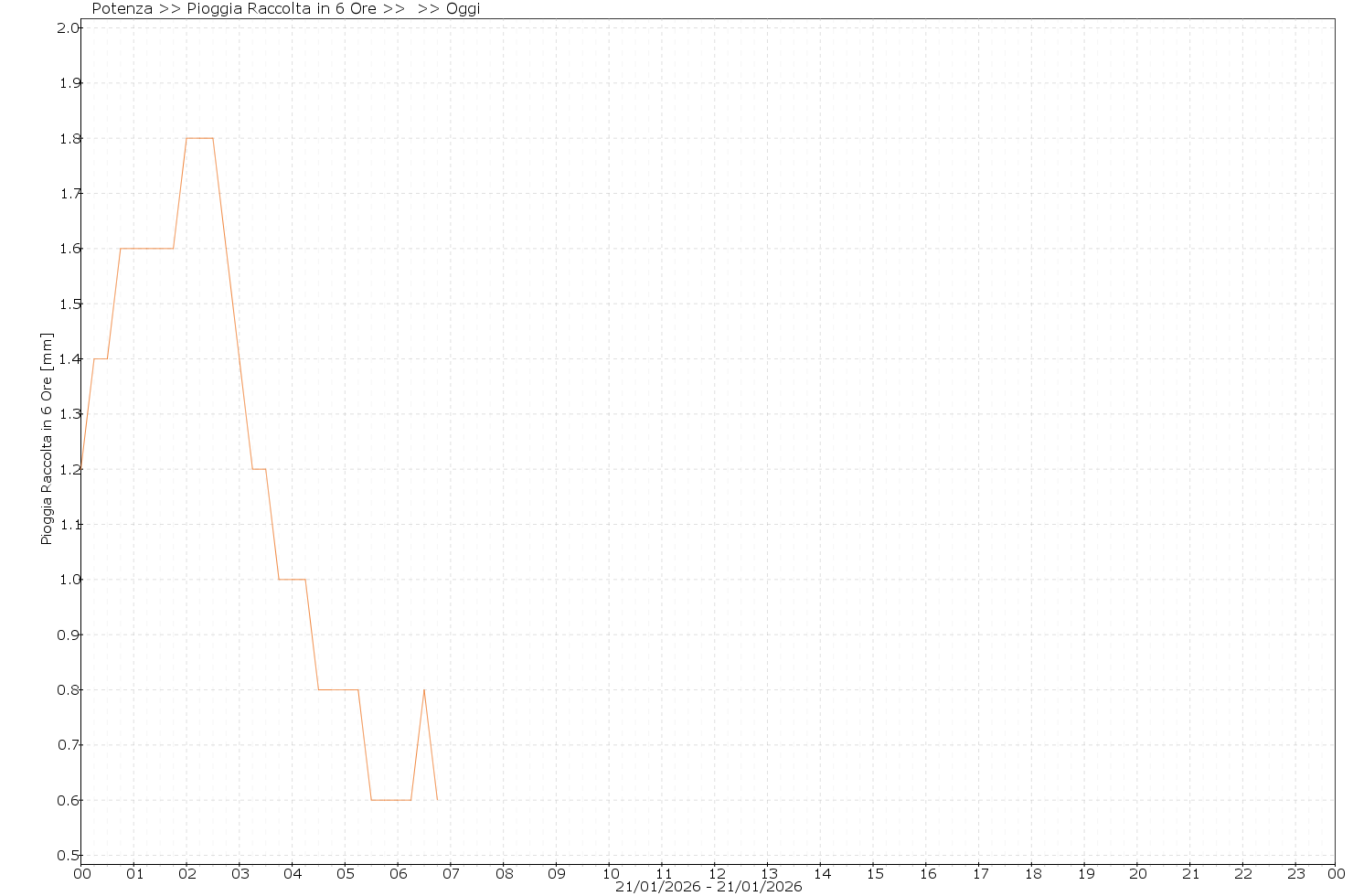Screen dimensions: 1353x896
Task: Select hour 18 on the time axis
Action: pos(1032,874)
